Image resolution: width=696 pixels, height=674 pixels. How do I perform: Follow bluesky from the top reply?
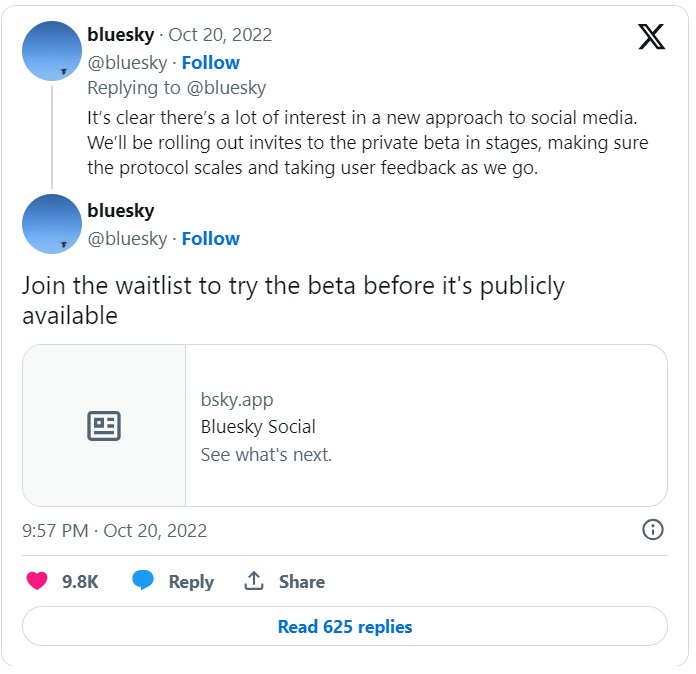click(x=210, y=62)
